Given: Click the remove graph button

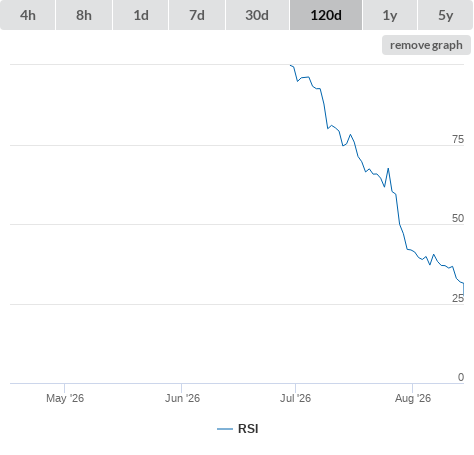Looking at the screenshot, I should [426, 45].
